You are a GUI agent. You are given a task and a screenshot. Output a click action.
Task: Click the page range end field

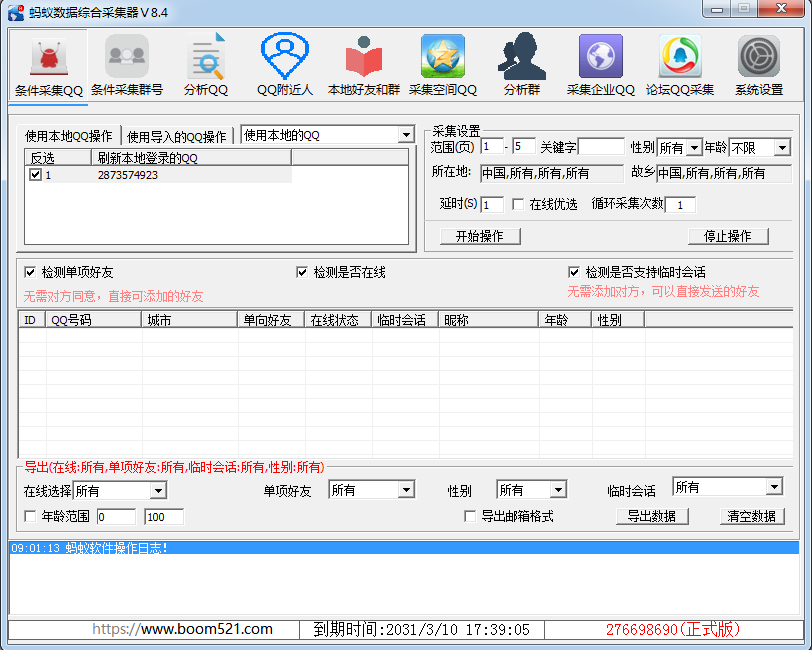pos(524,147)
